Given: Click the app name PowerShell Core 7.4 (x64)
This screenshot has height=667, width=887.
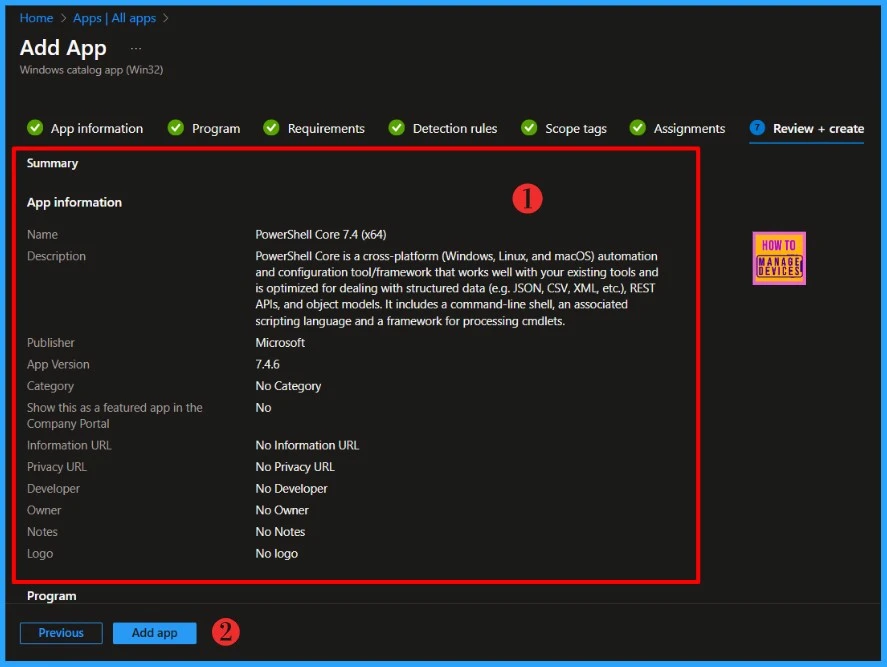Looking at the screenshot, I should pyautogui.click(x=321, y=234).
